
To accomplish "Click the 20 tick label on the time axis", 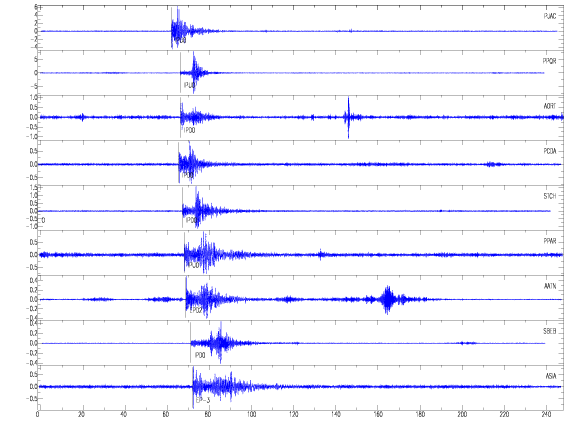I will click(81, 414).
